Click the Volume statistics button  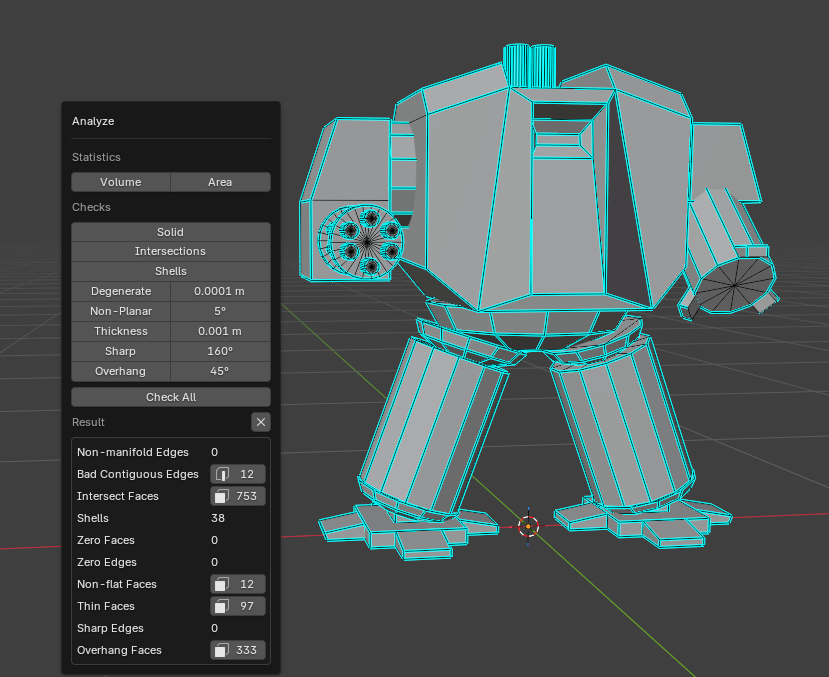click(121, 182)
